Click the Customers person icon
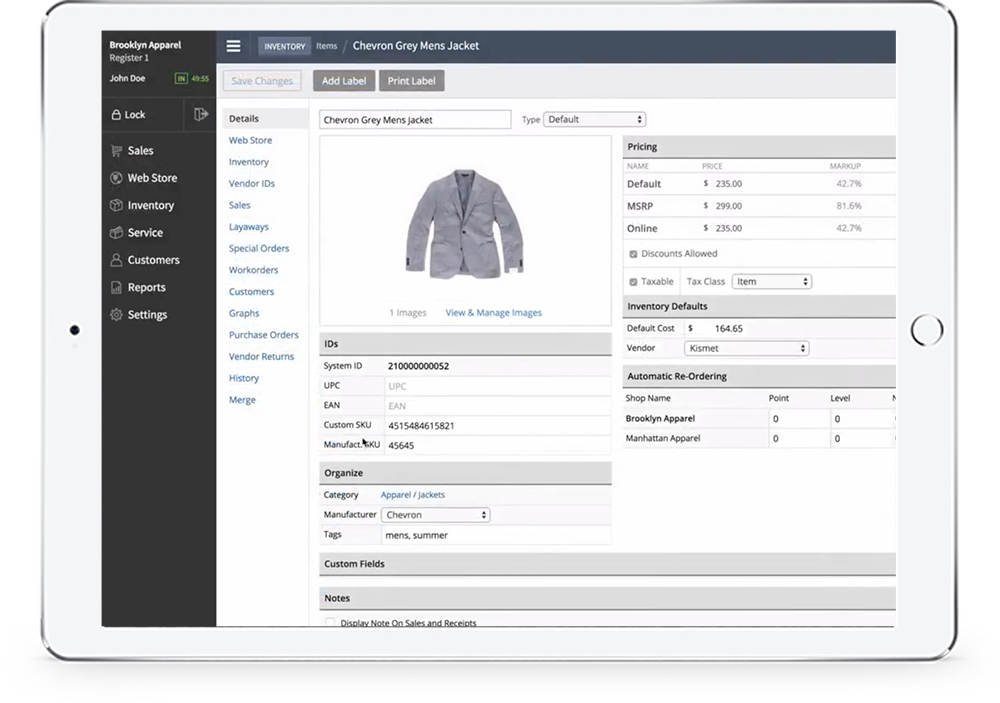Viewport: 1000px width, 703px height. coord(116,260)
